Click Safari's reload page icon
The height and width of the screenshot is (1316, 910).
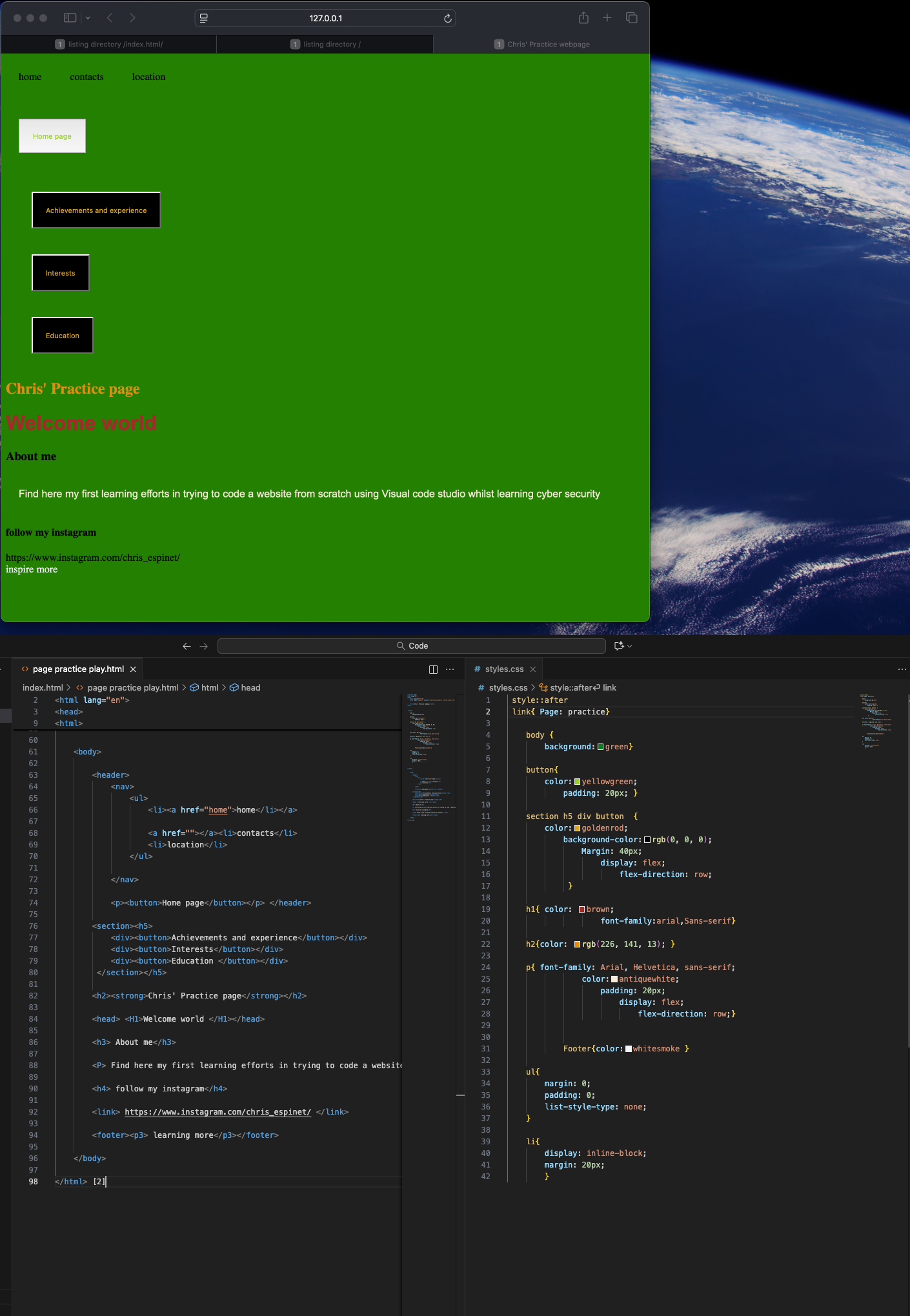point(447,19)
